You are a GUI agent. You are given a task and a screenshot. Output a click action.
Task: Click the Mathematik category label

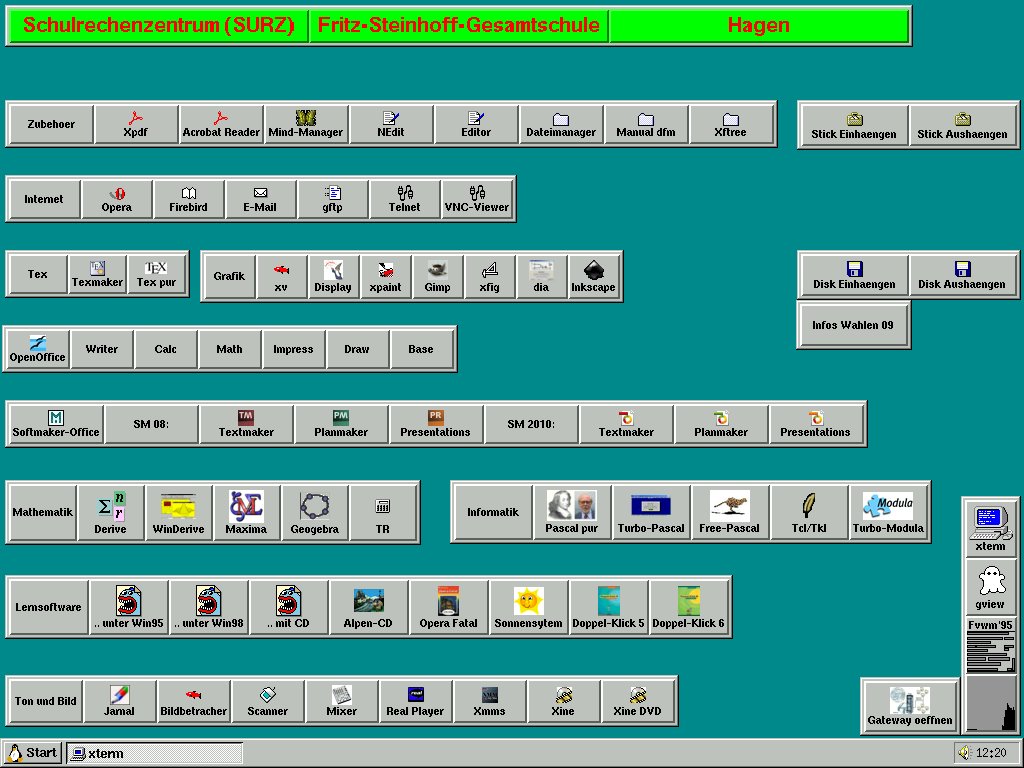click(43, 513)
